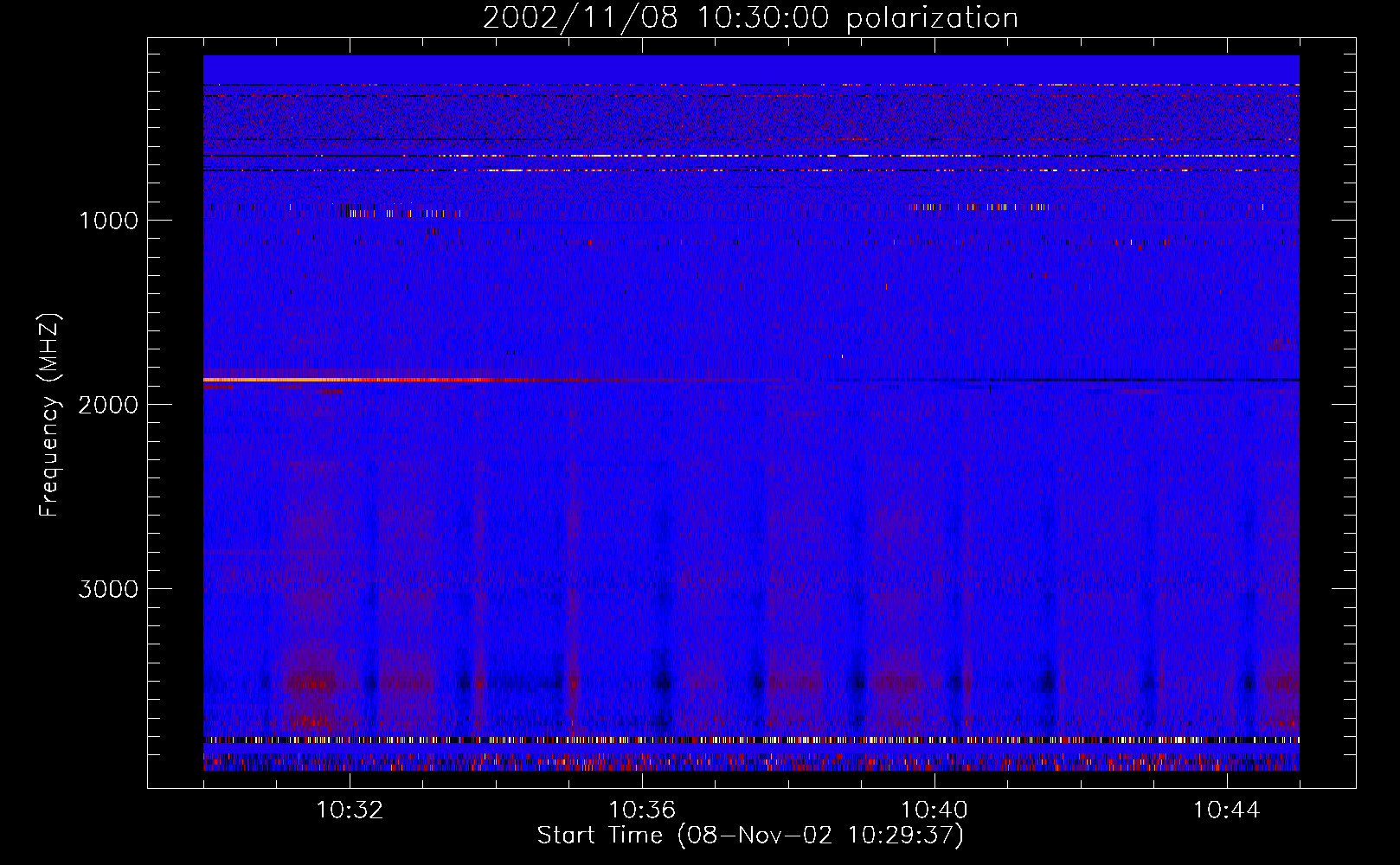Click the plot title '2002/11/08 10:30:00 polarization'
1400x865 pixels.
(x=750, y=18)
